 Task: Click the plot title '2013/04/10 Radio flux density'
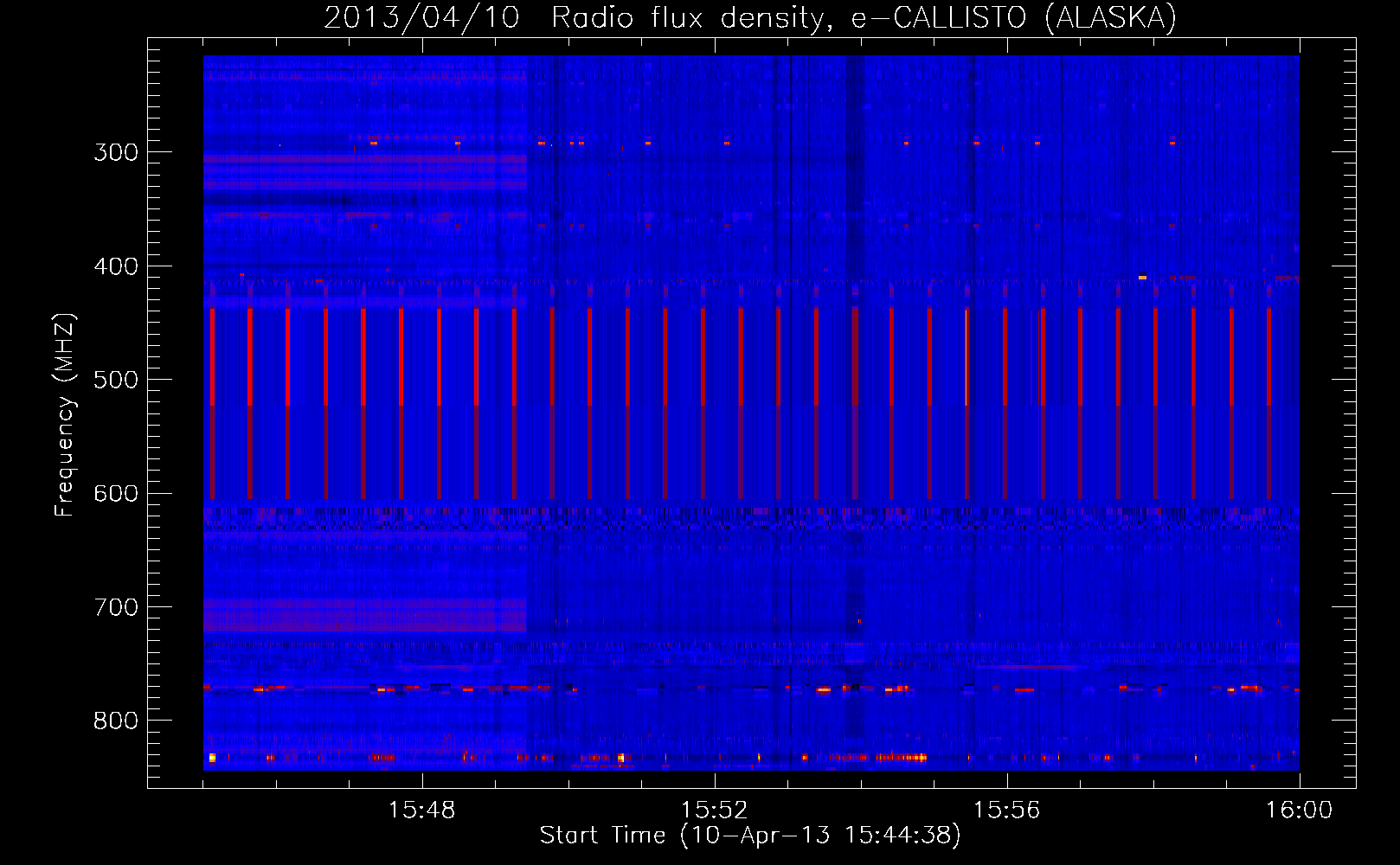point(577,17)
